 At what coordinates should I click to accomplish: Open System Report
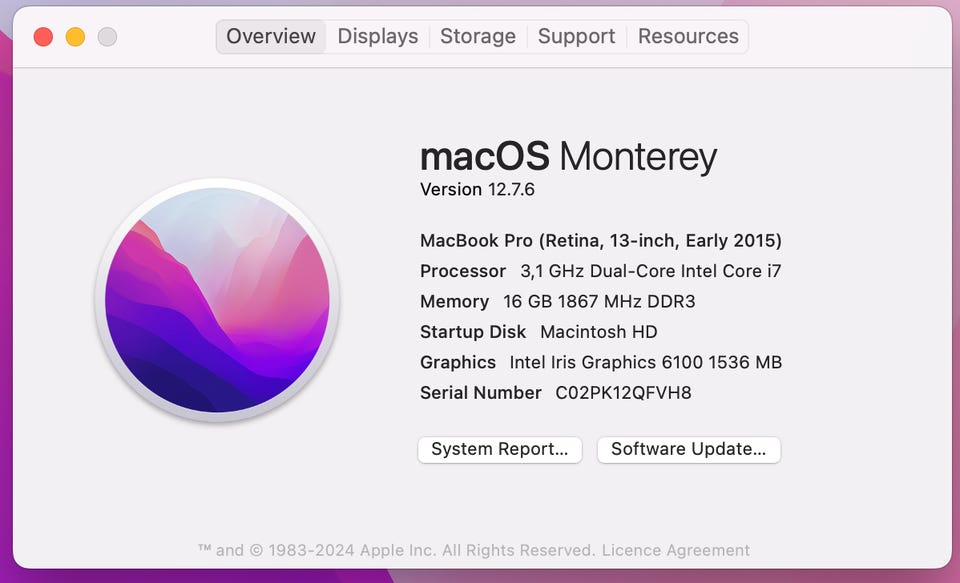500,450
